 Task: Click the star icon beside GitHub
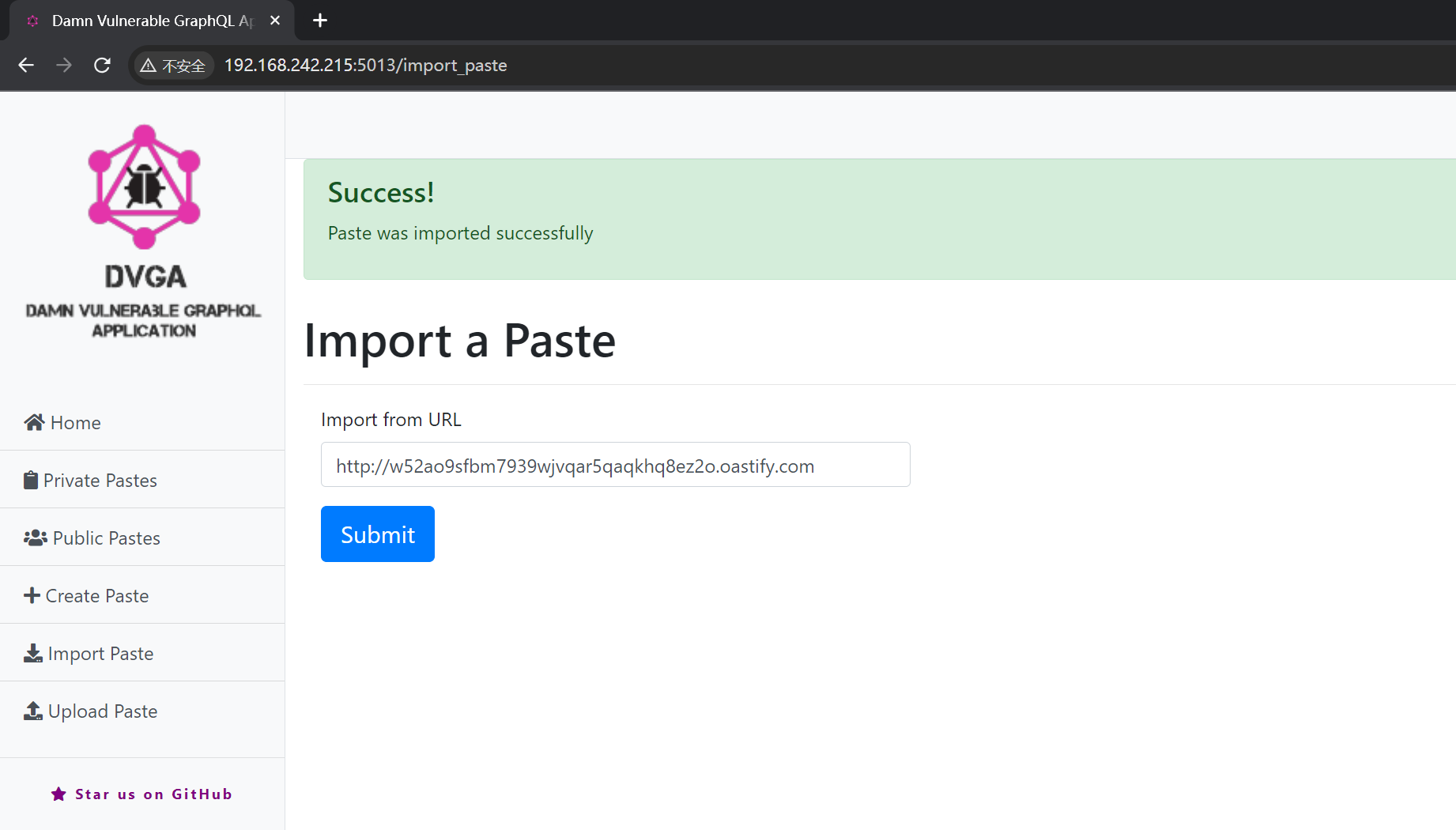pyautogui.click(x=58, y=794)
